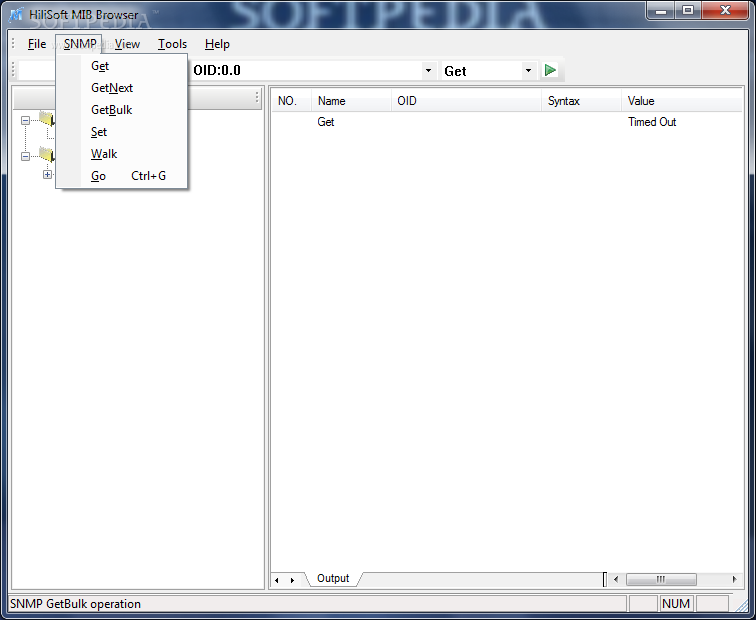Open the OID address dropdown arrow

(x=428, y=70)
